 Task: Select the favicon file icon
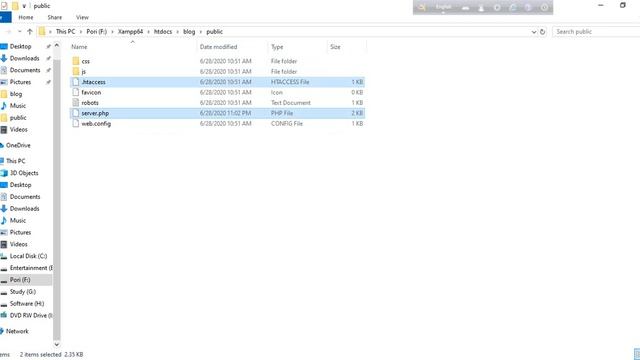pos(76,92)
